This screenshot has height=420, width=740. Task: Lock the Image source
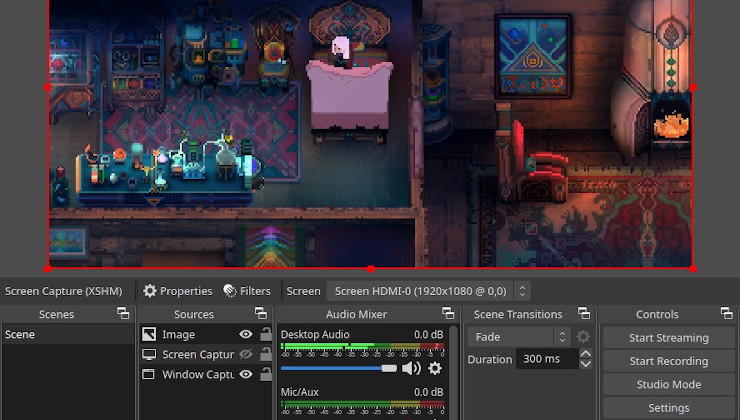click(266, 334)
